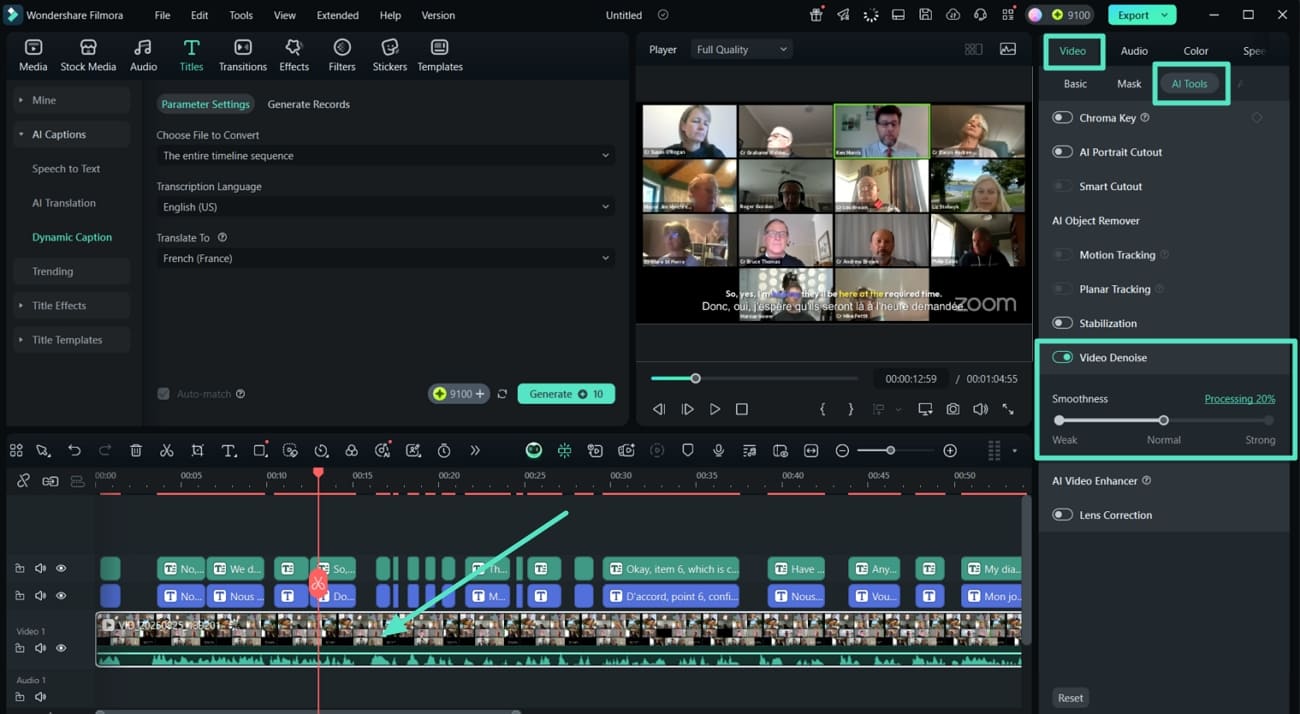
Task: Open the Filters library
Action: [x=342, y=55]
